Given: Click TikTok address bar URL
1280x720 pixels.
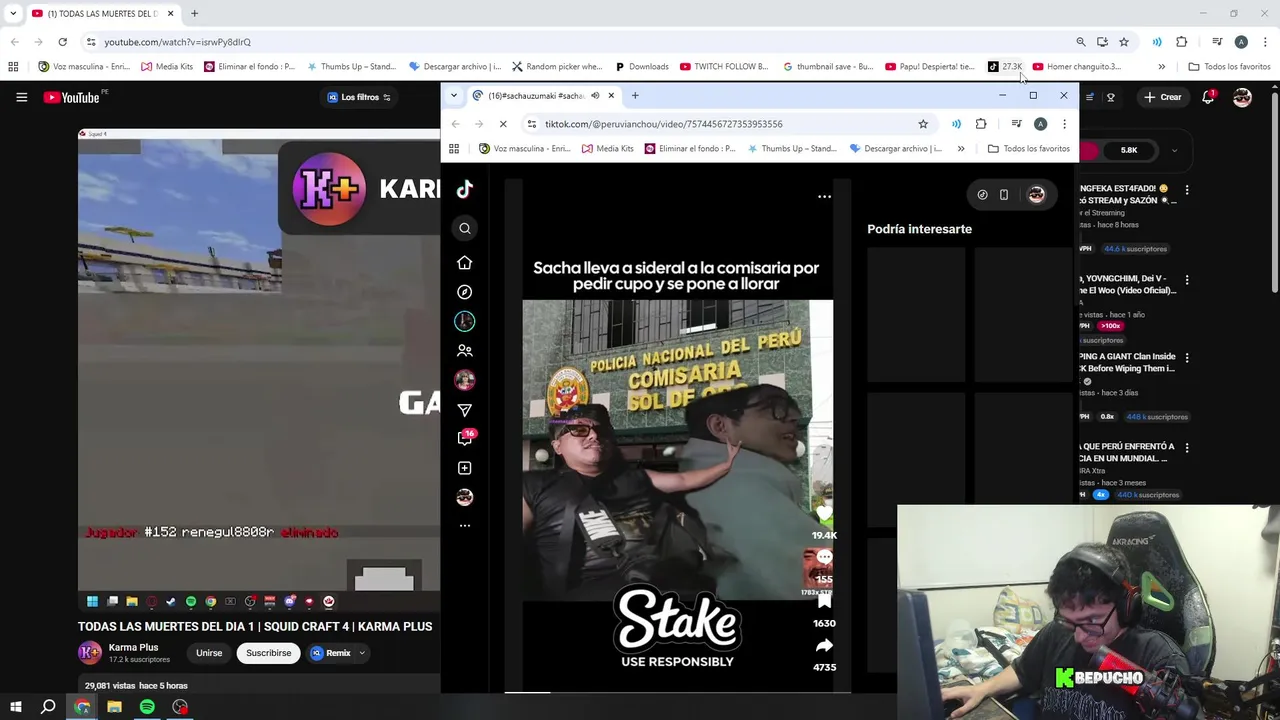Looking at the screenshot, I should click(x=664, y=124).
